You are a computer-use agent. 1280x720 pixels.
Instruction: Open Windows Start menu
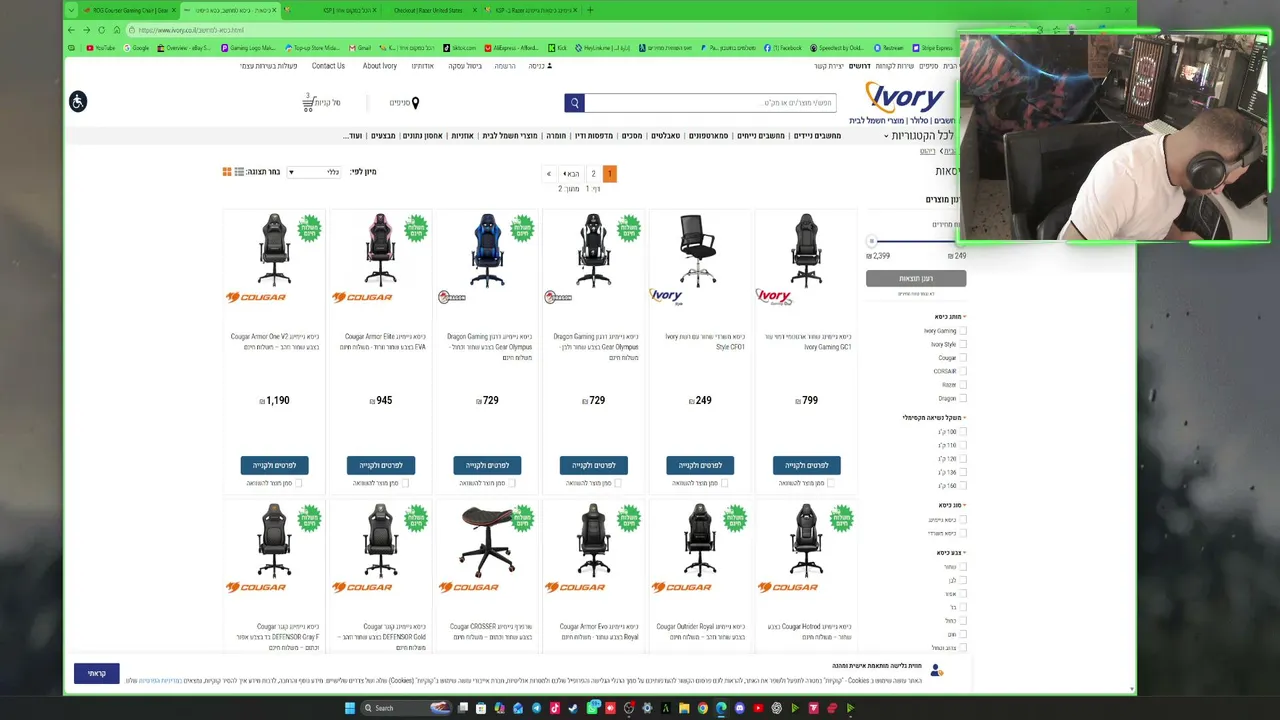click(x=350, y=708)
